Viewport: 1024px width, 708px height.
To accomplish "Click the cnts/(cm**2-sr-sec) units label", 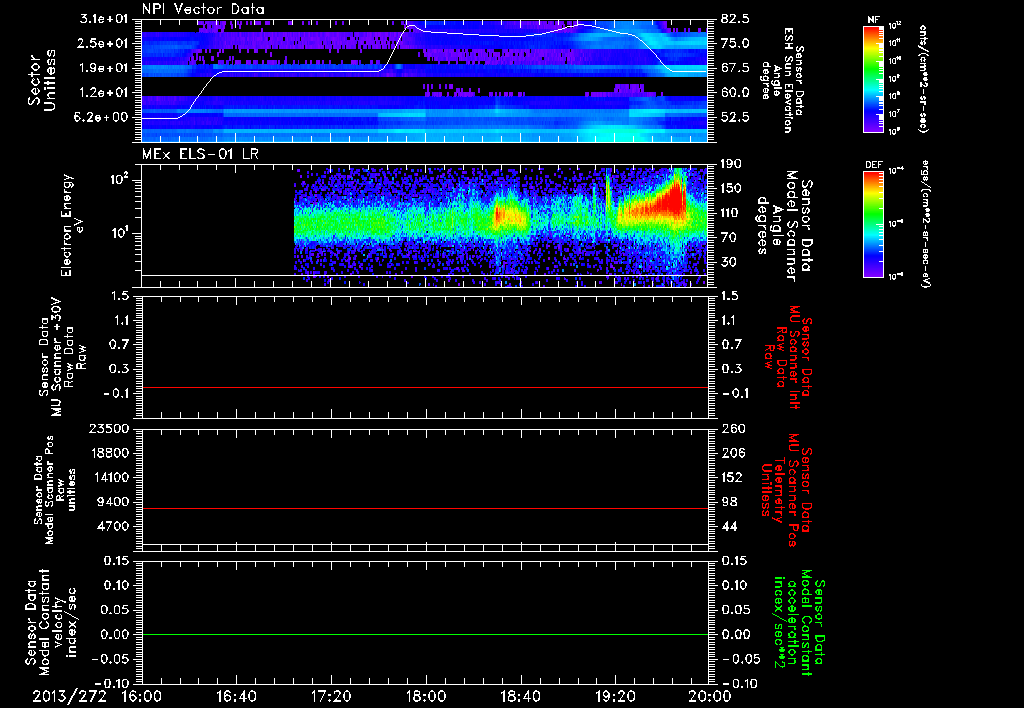I will pyautogui.click(x=923, y=79).
